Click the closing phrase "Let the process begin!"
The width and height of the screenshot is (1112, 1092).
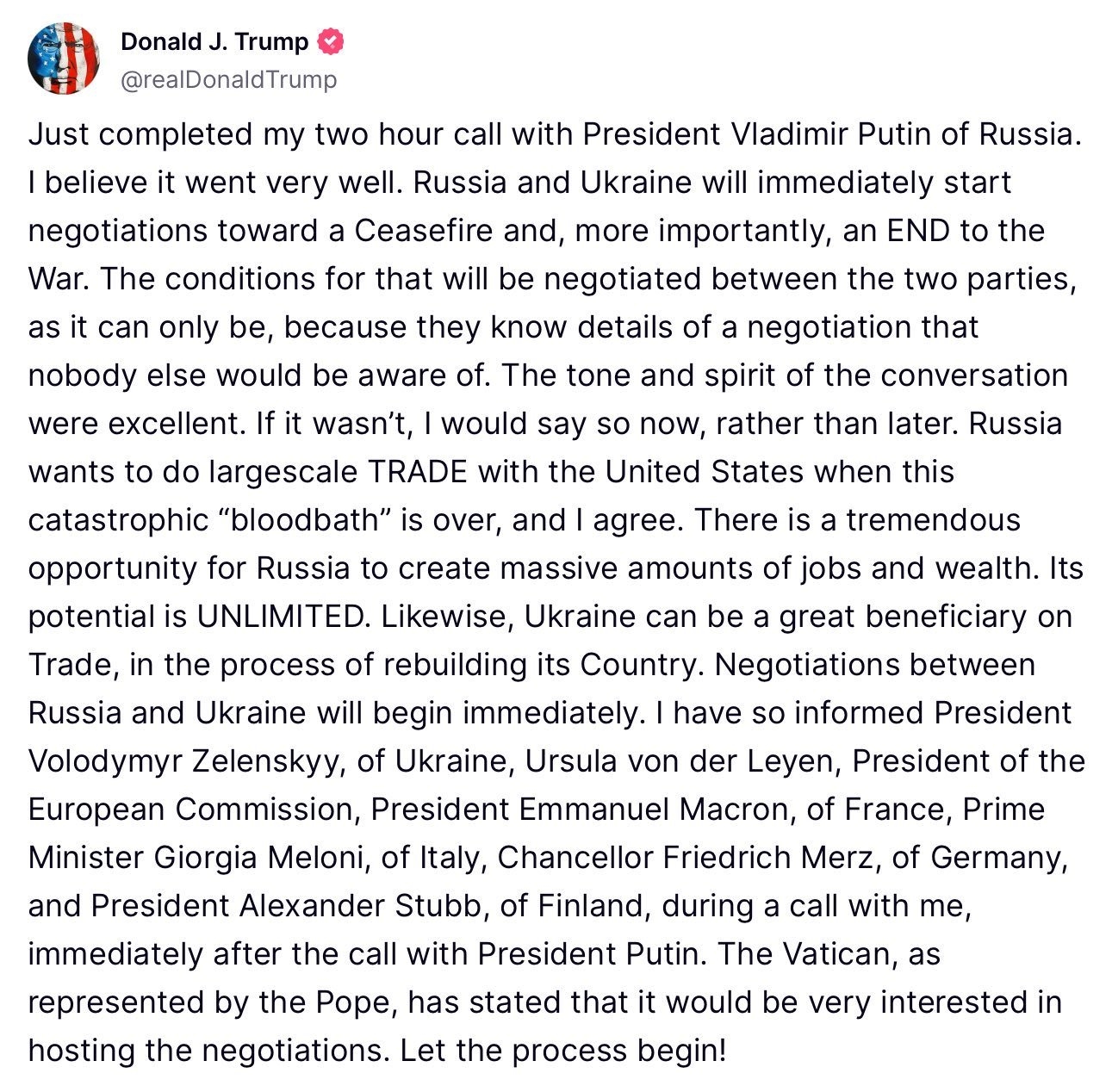click(x=563, y=1051)
